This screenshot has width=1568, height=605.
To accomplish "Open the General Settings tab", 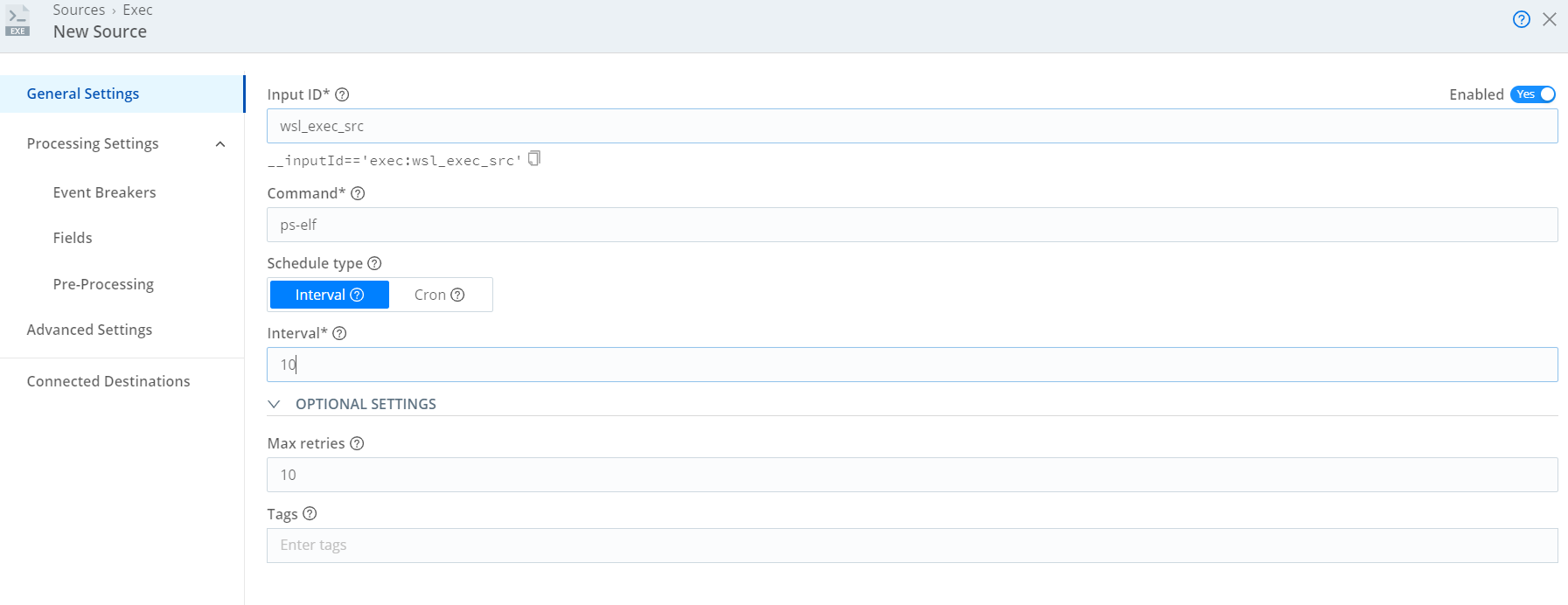I will tap(83, 94).
